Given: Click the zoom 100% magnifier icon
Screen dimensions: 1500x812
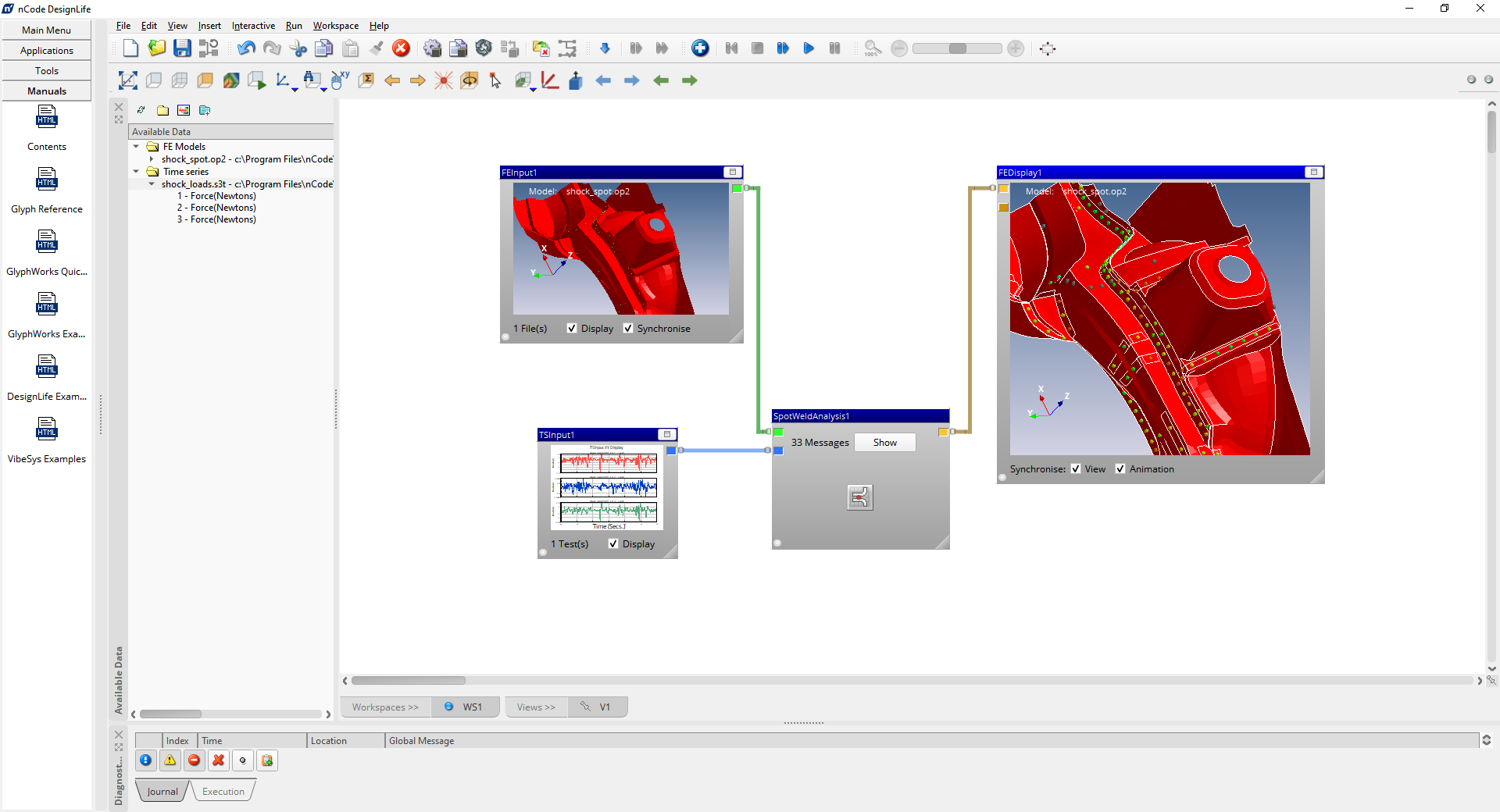Looking at the screenshot, I should 872,48.
